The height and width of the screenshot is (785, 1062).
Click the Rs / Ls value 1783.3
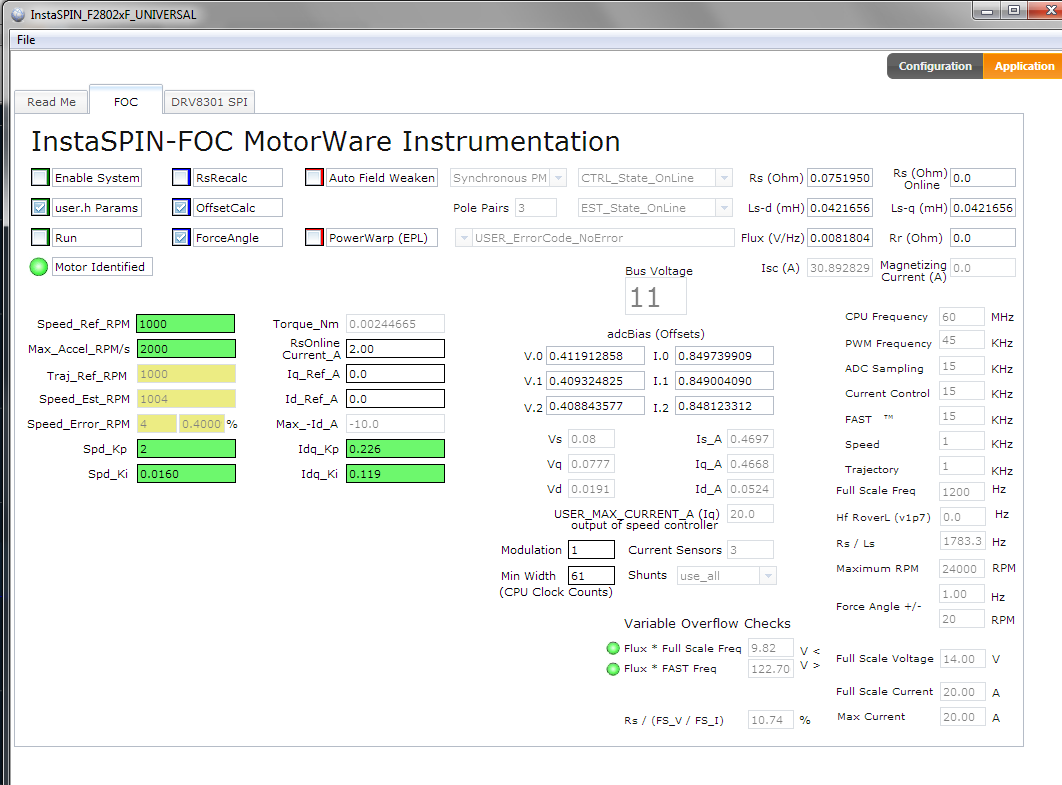point(962,541)
